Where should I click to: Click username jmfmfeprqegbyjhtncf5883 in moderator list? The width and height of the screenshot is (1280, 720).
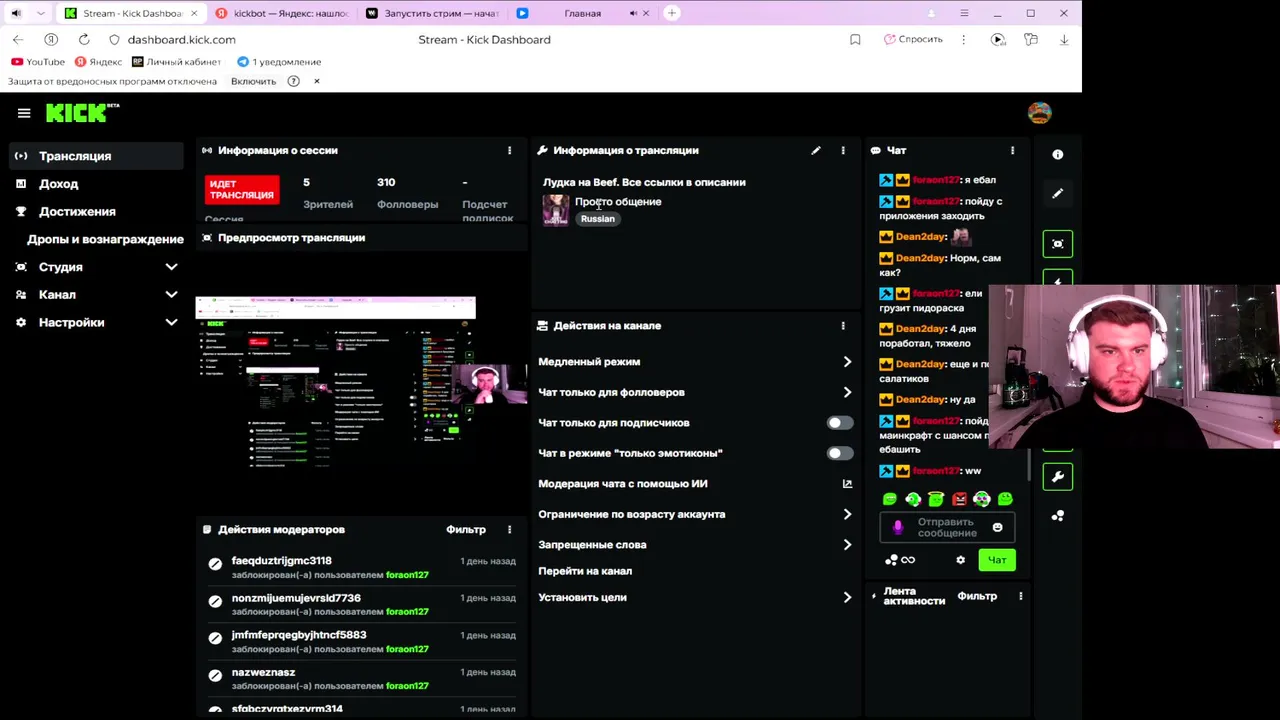coord(299,635)
